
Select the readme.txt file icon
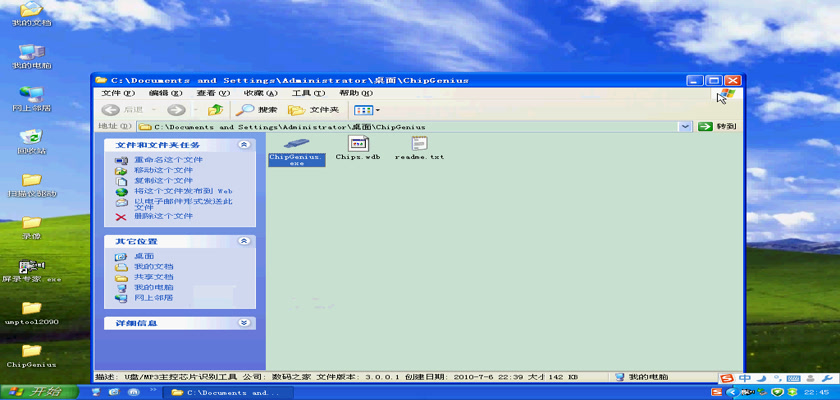pos(419,144)
